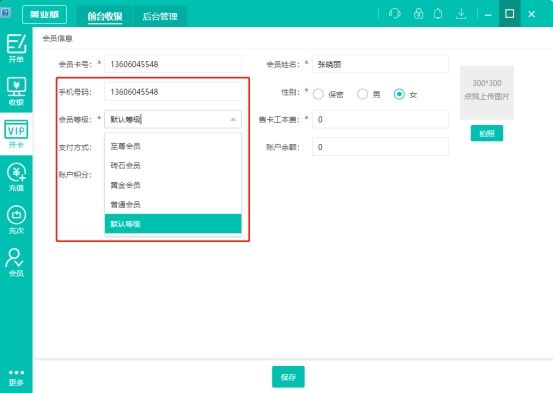The height and width of the screenshot is (393, 553).
Task: Open the 充次 sidebar icon
Action: (x=16, y=220)
